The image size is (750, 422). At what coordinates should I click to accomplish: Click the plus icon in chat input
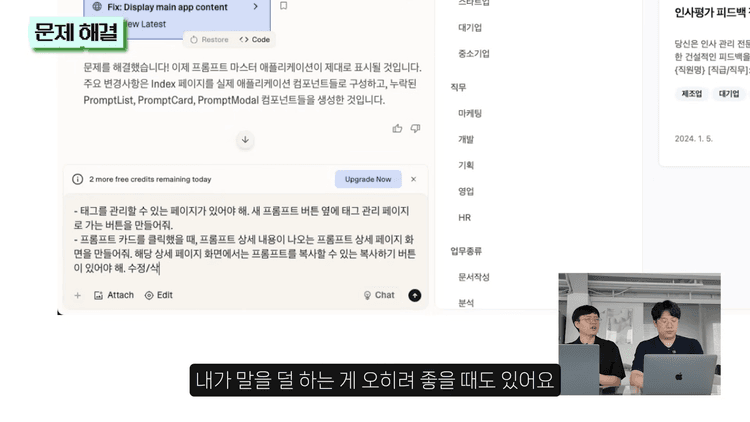[x=78, y=295]
